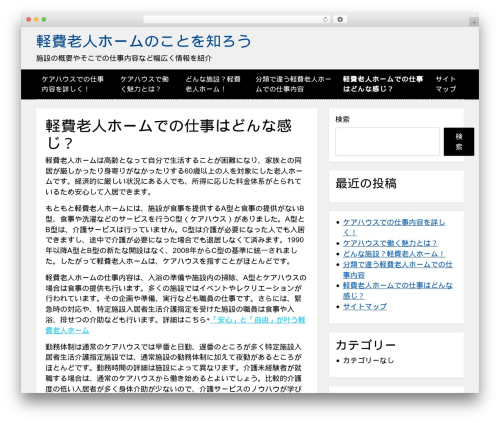Open menu item ケアハウスでの仕事内容を詳しく！
The width and height of the screenshot is (500, 423).
click(72, 84)
